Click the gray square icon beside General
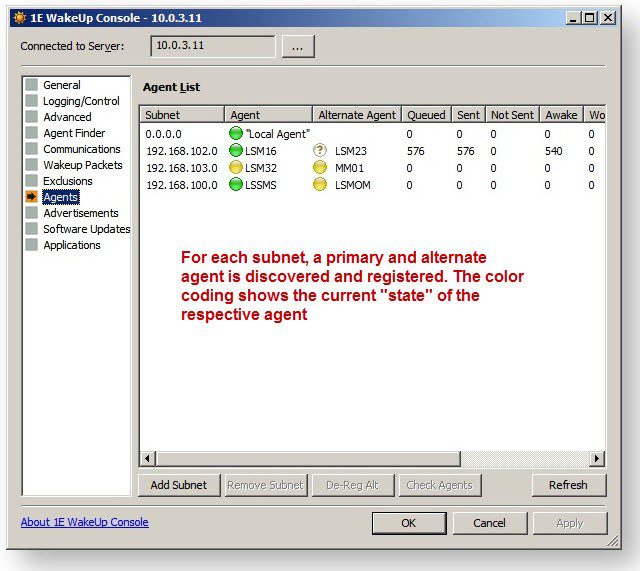Image resolution: width=640 pixels, height=571 pixels. [31, 84]
